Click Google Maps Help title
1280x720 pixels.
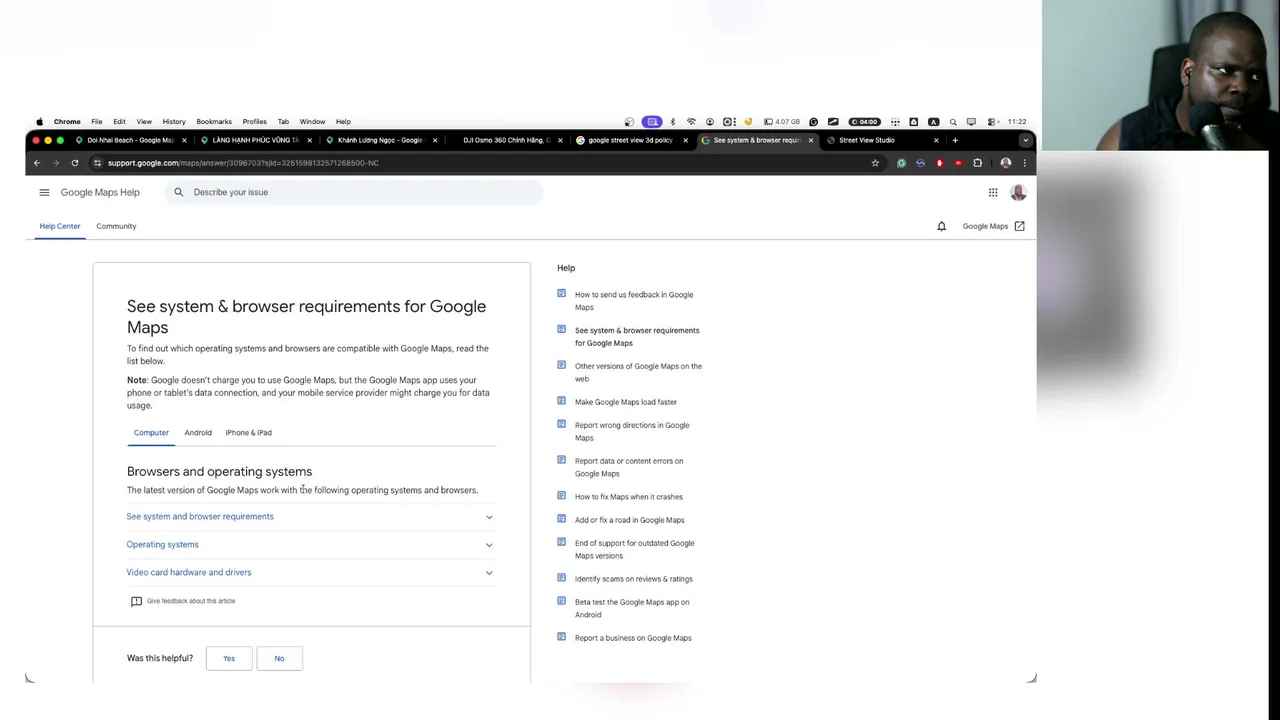pyautogui.click(x=100, y=192)
